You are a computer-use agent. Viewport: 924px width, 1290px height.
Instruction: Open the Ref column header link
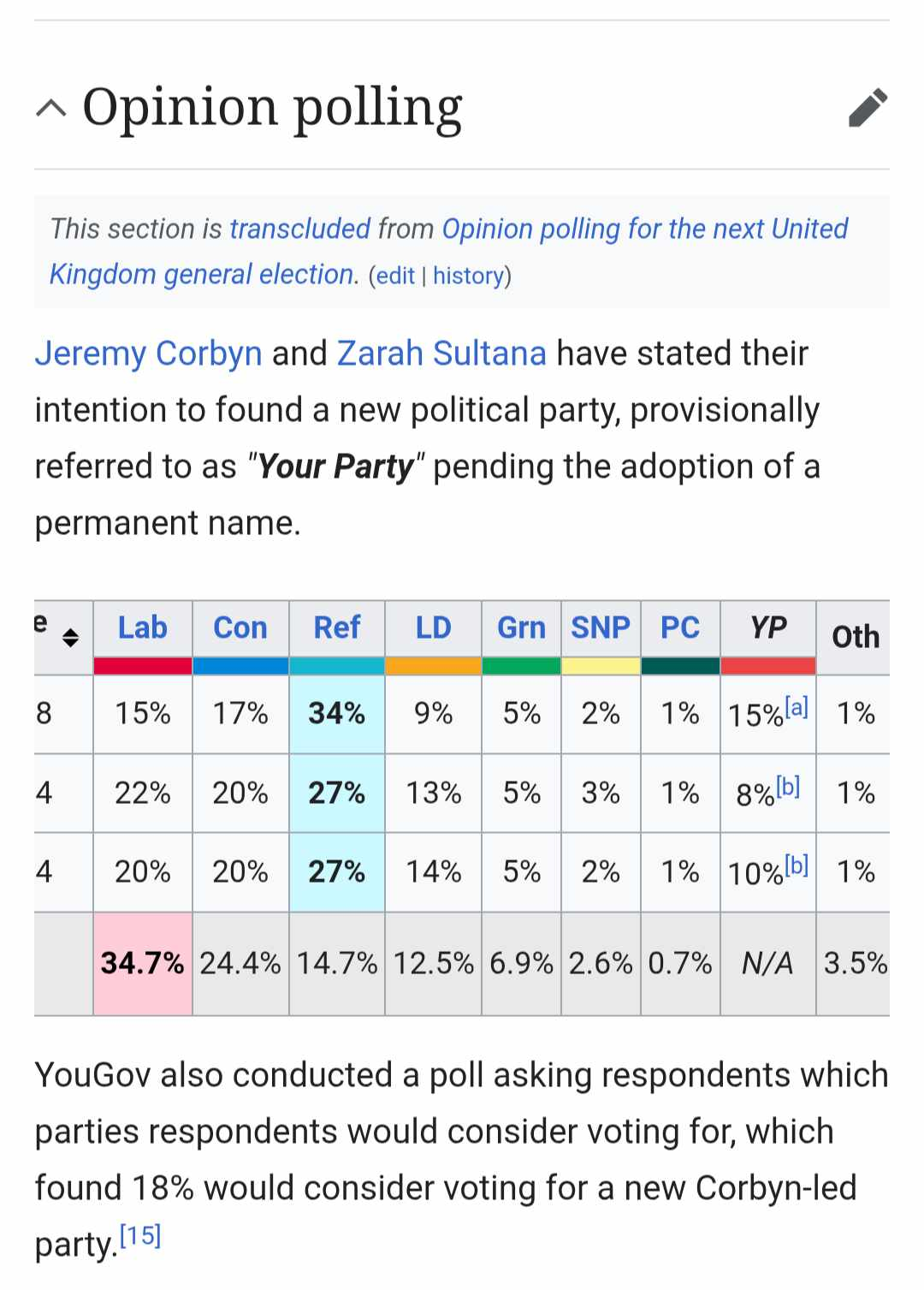pyautogui.click(x=337, y=627)
